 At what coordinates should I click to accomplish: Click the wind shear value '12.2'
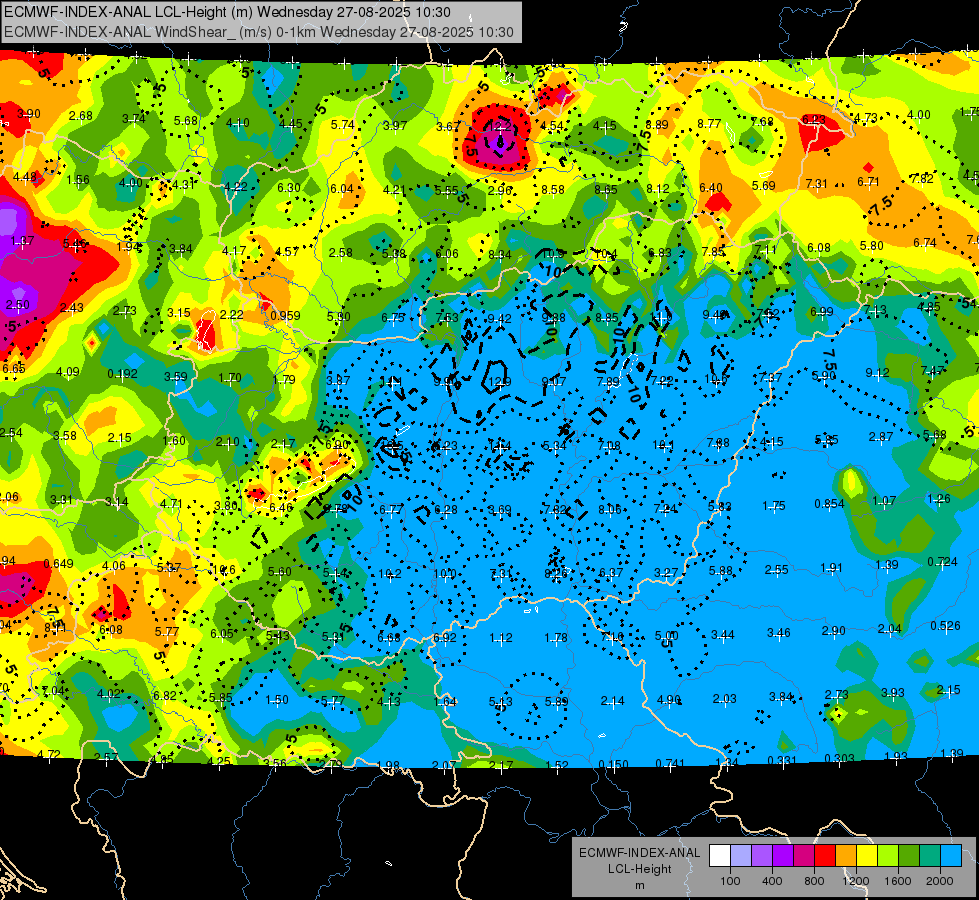(499, 126)
